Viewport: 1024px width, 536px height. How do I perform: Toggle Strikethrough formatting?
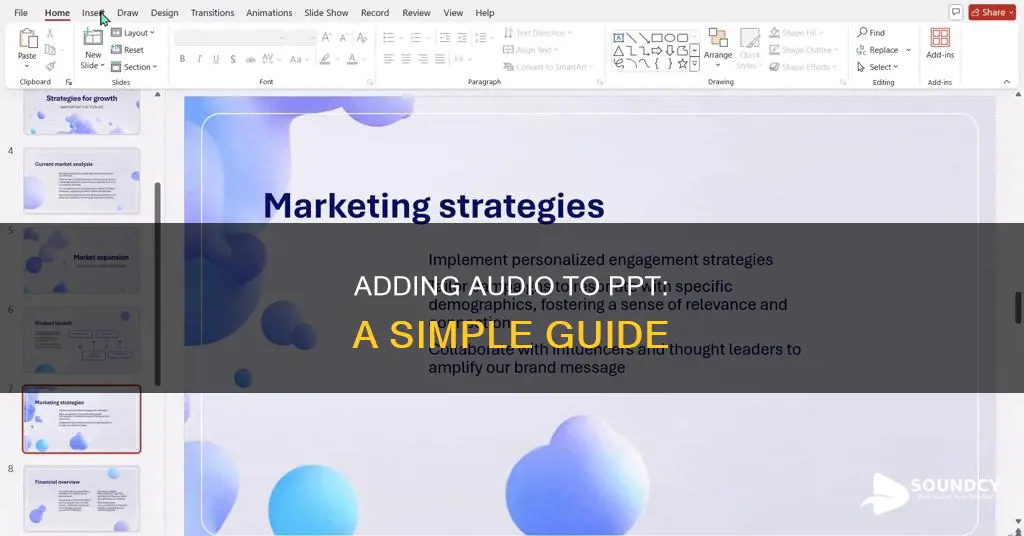pos(250,59)
